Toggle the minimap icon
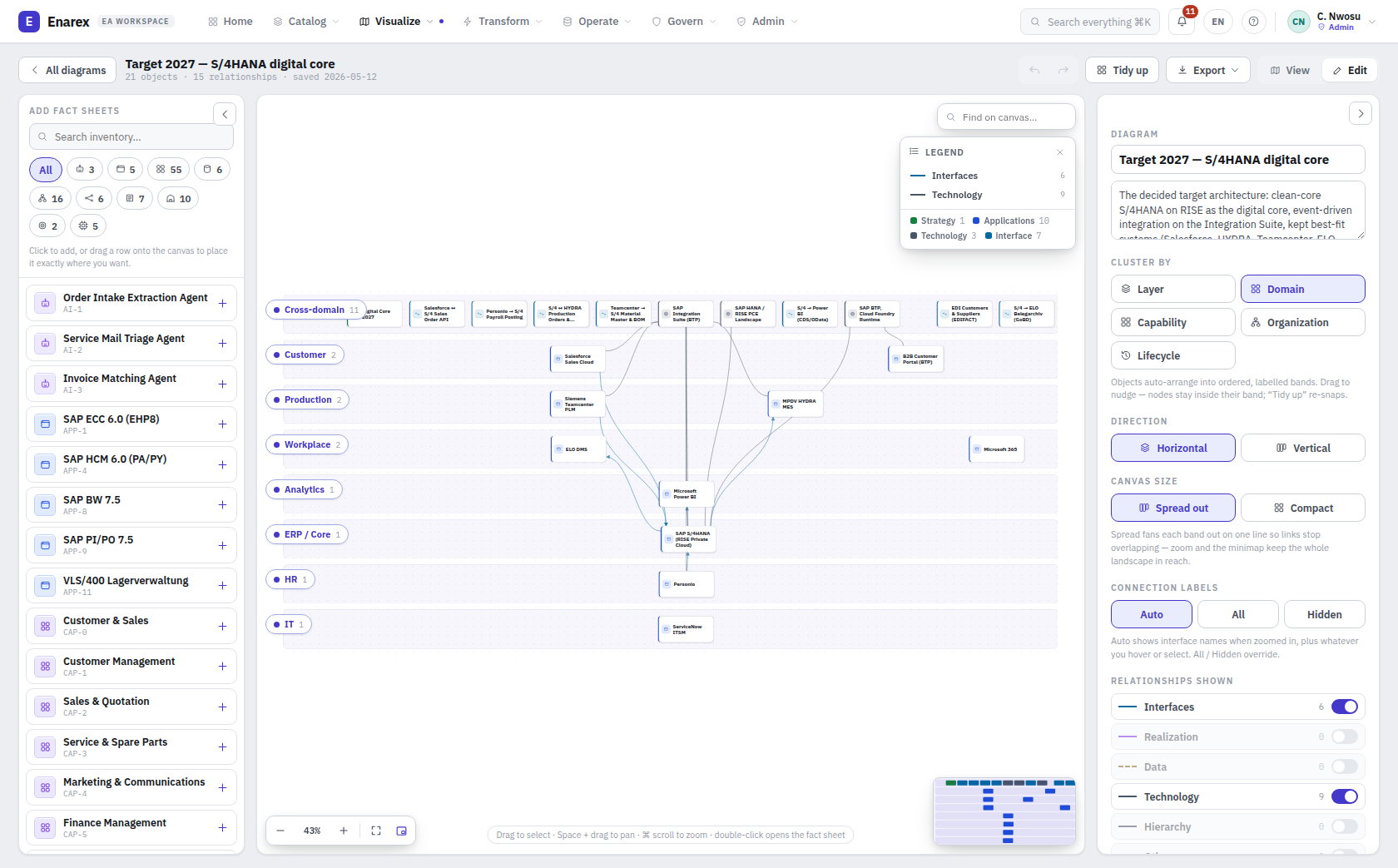The width and height of the screenshot is (1398, 868). click(402, 831)
